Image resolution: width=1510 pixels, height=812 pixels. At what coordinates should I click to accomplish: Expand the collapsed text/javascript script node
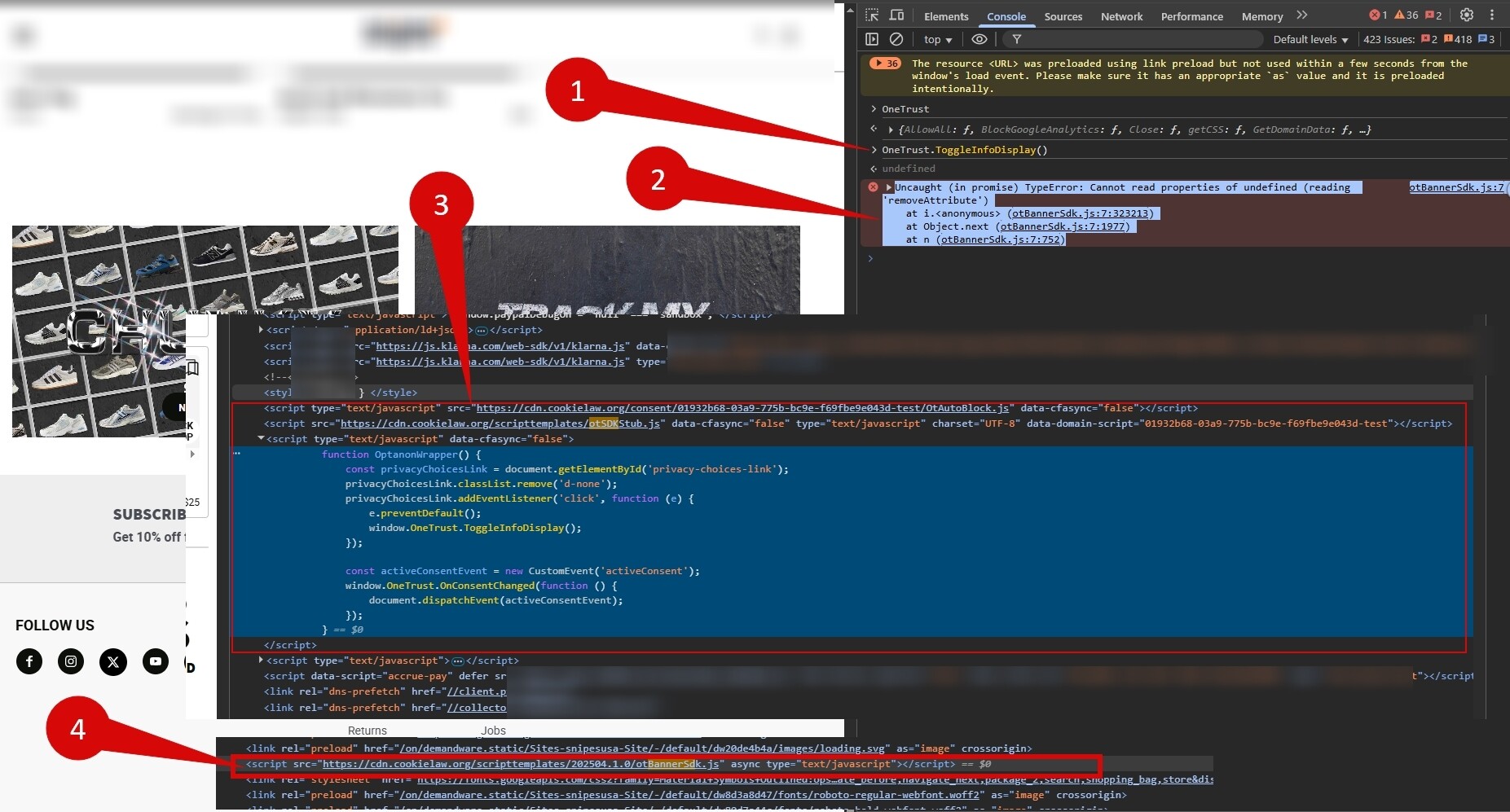(261, 661)
